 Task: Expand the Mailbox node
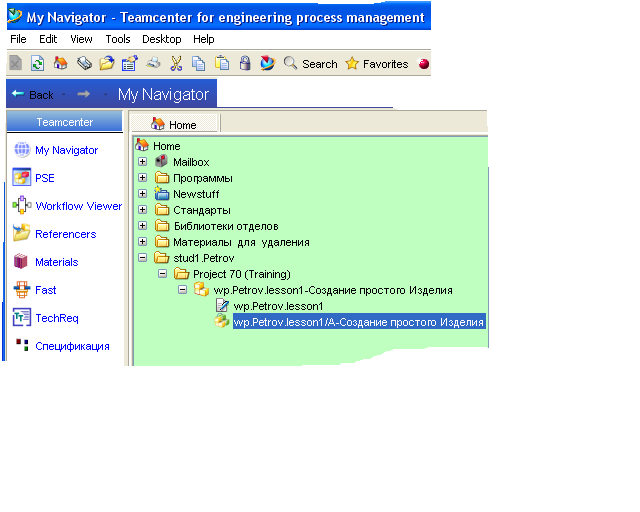tap(142, 162)
